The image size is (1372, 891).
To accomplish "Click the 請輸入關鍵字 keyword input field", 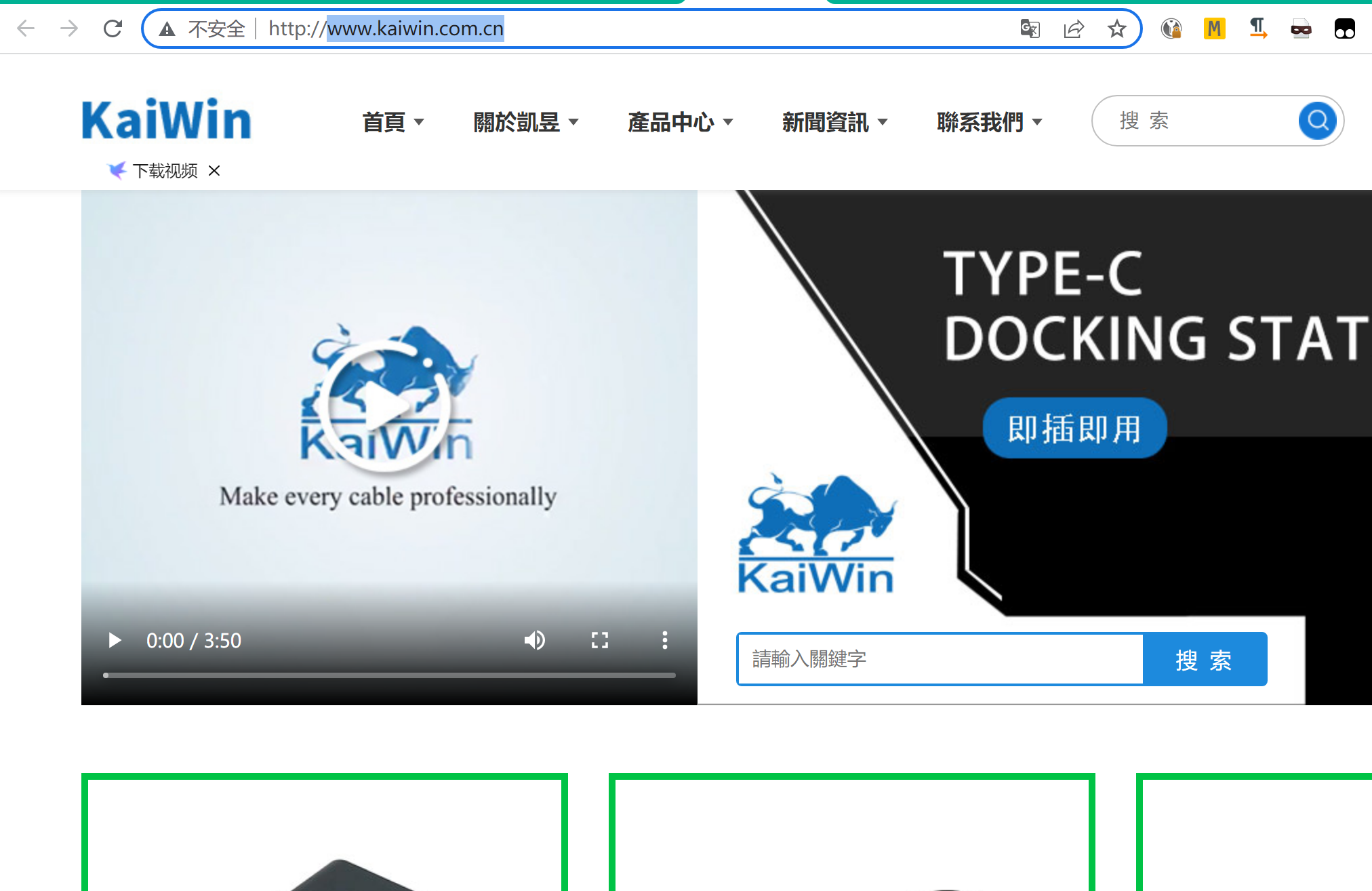I will point(940,659).
